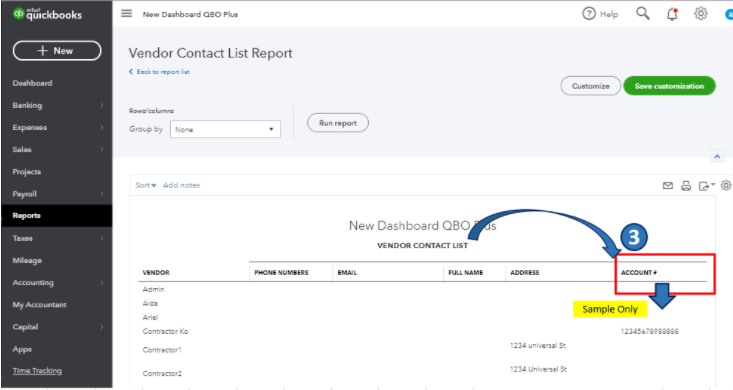This screenshot has width=733, height=390.
Task: Click the VENDOR CONTACT LIST title
Action: 422,246
